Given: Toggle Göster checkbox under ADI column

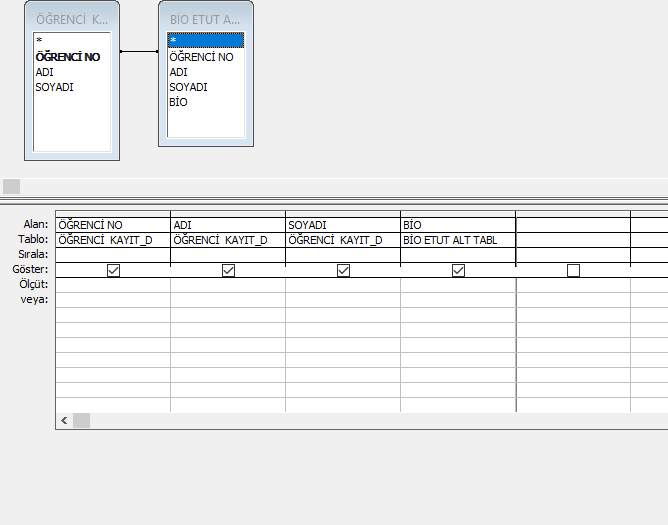Looking at the screenshot, I should tap(228, 270).
